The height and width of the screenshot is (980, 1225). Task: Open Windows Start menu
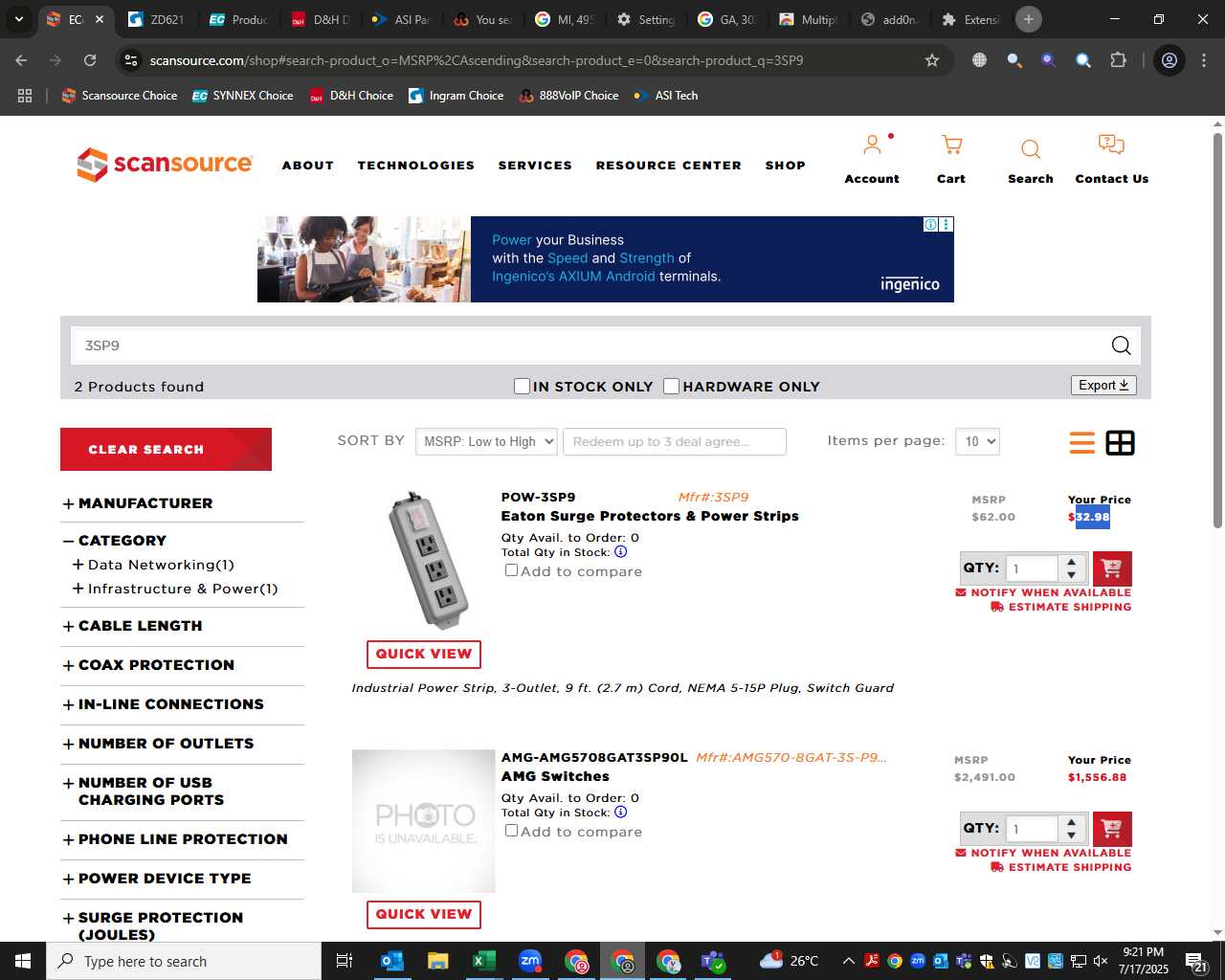coord(23,961)
